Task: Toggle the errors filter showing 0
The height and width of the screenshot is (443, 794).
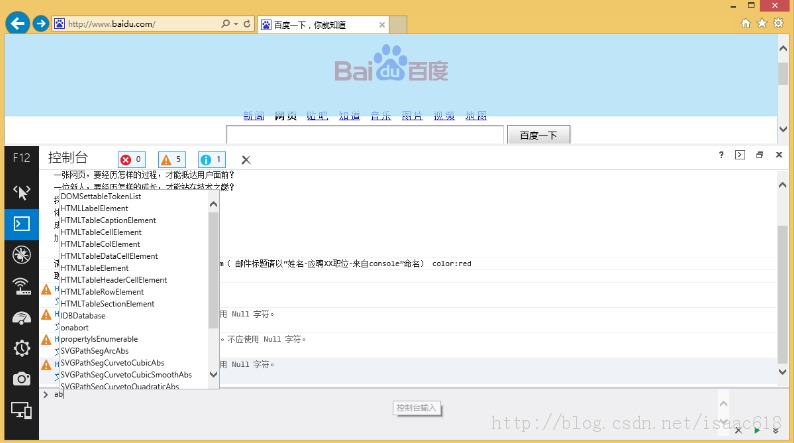Action: 132,159
